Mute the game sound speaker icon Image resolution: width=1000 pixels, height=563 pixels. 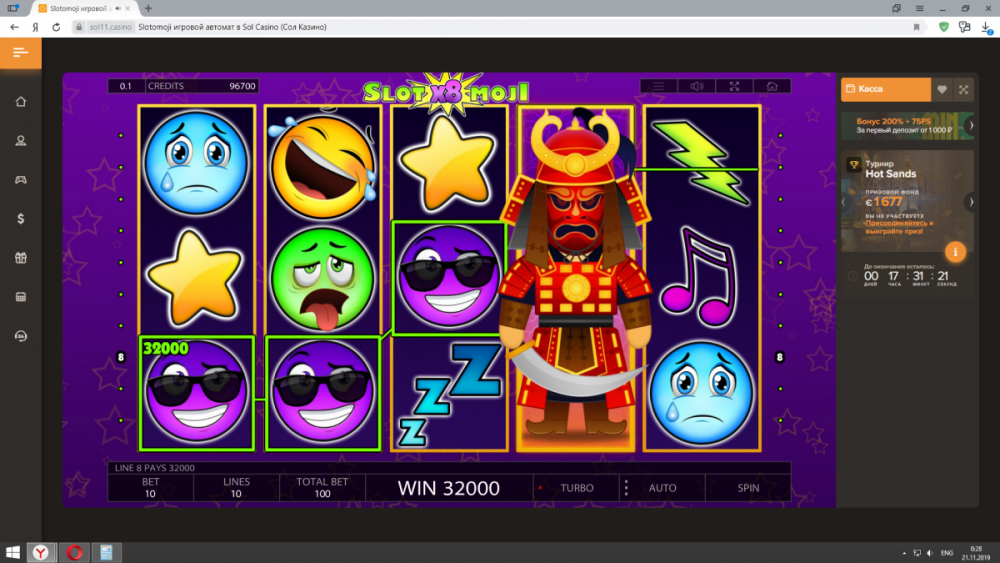[696, 86]
